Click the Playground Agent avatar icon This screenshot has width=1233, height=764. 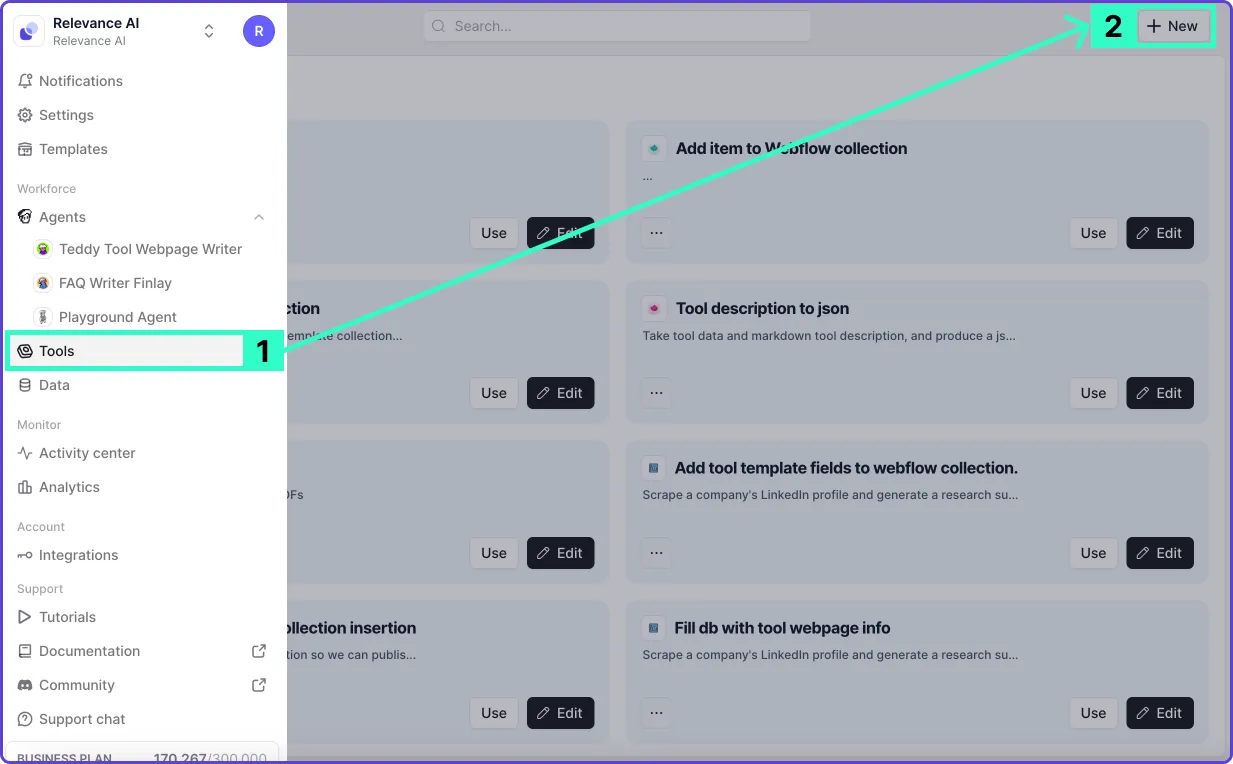pos(42,317)
